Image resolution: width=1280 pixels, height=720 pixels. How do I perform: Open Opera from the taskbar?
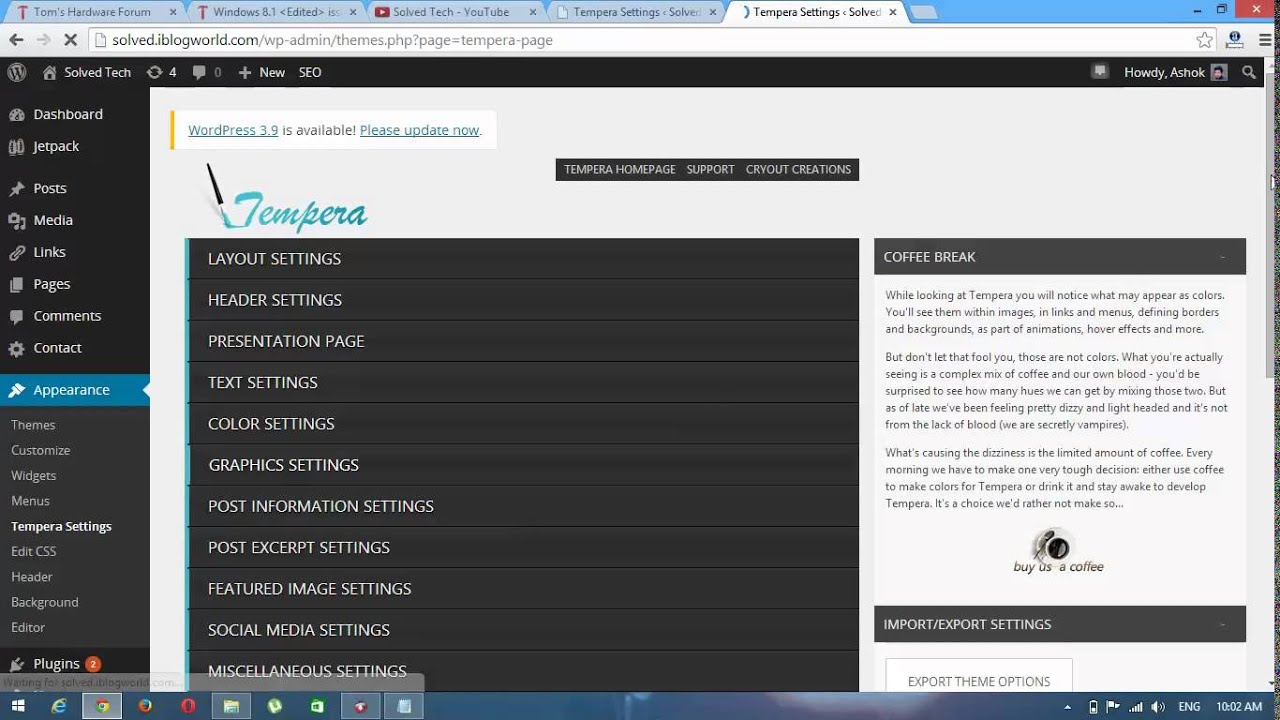click(188, 706)
